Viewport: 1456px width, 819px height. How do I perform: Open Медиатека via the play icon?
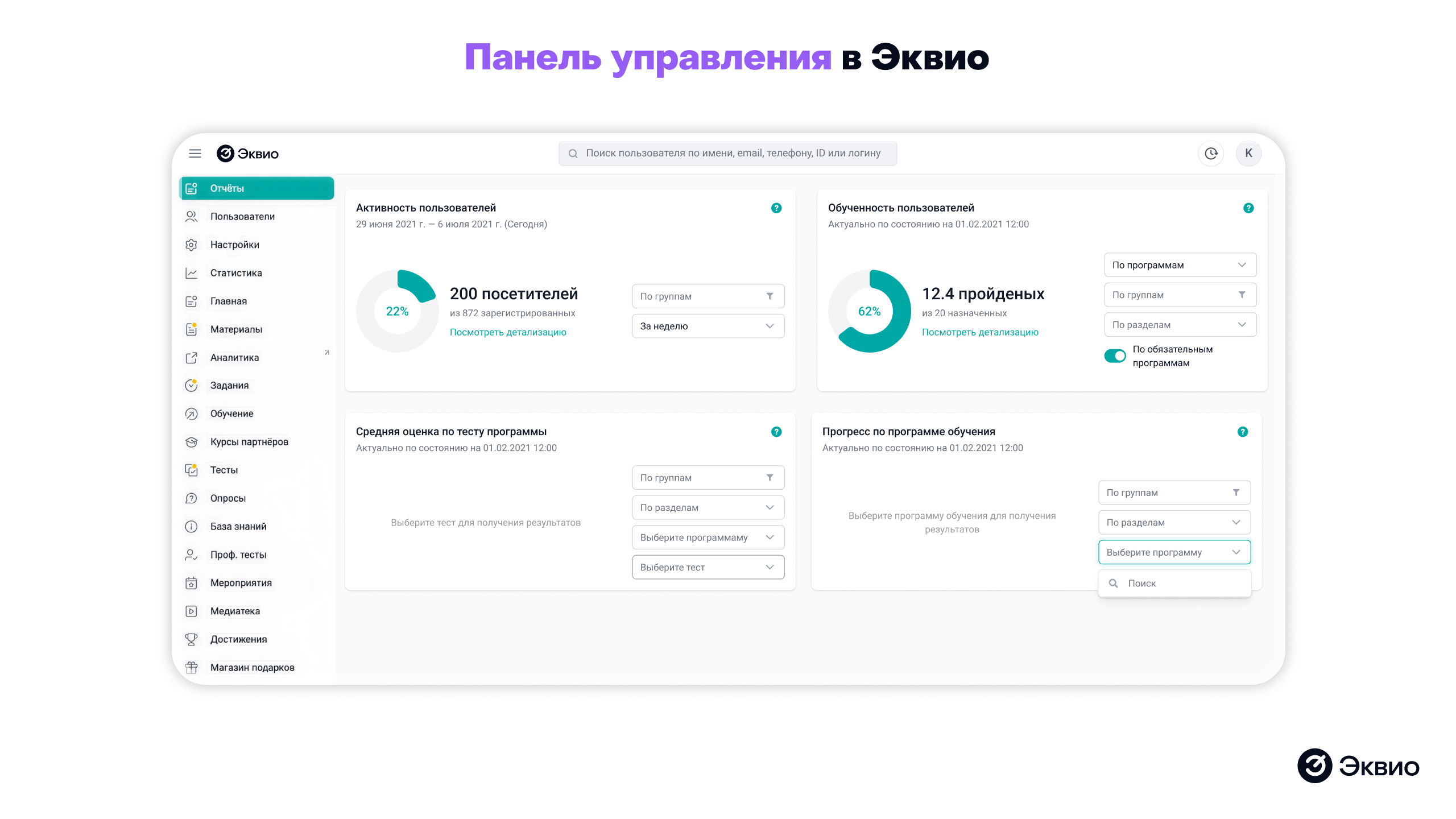192,611
